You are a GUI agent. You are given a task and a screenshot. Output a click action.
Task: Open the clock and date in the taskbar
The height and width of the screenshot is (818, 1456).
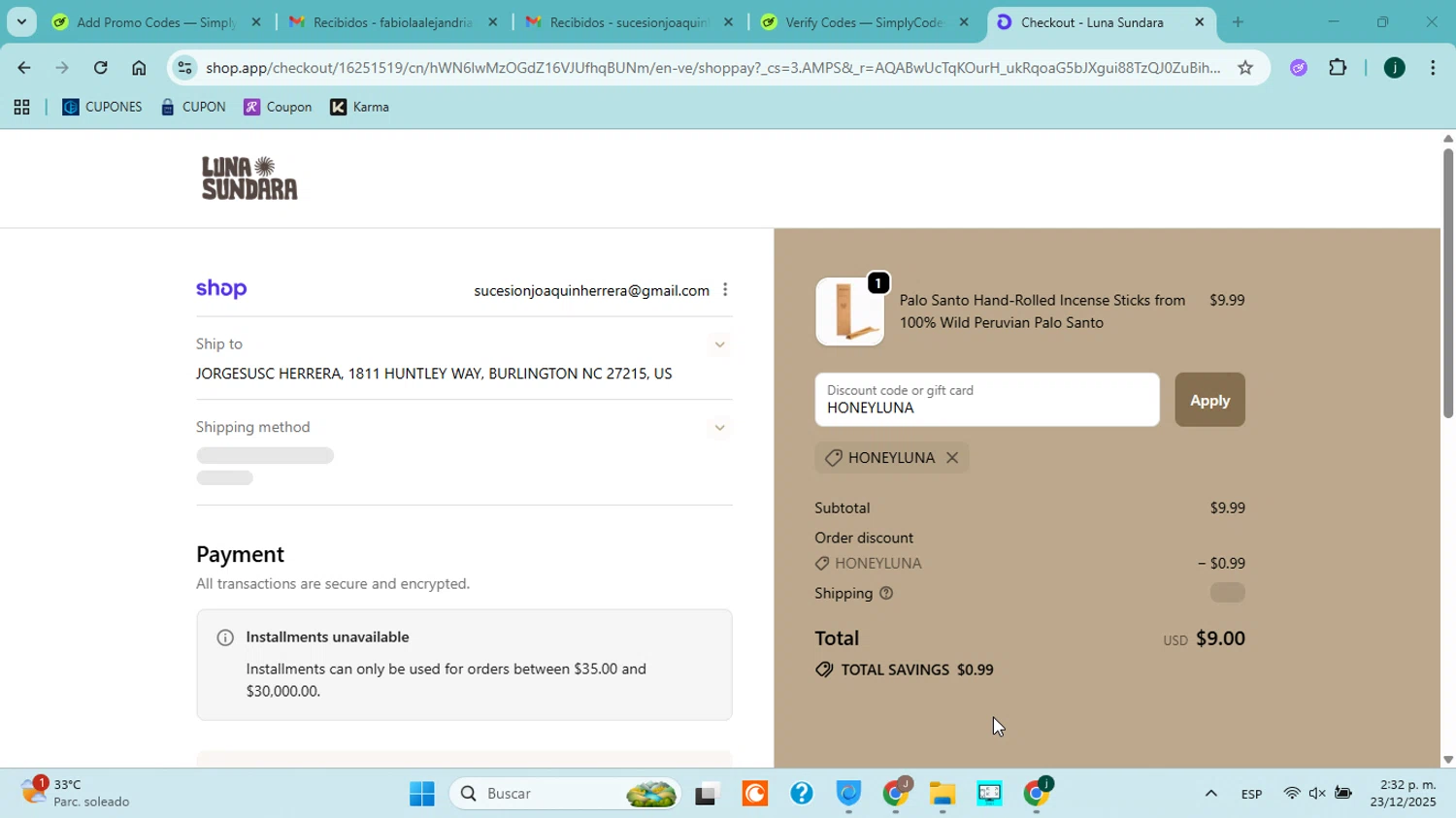click(1403, 794)
